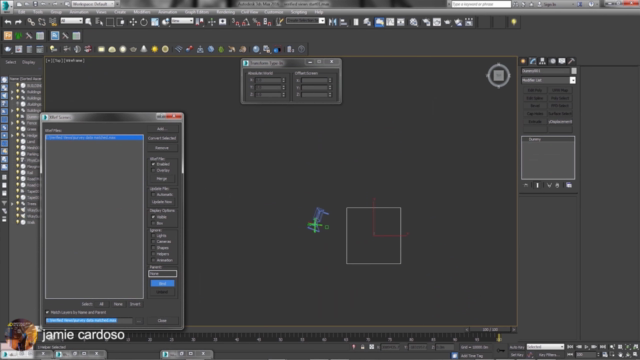The width and height of the screenshot is (640, 360).
Task: Toggle the Overlay checkbox
Action: click(x=153, y=170)
